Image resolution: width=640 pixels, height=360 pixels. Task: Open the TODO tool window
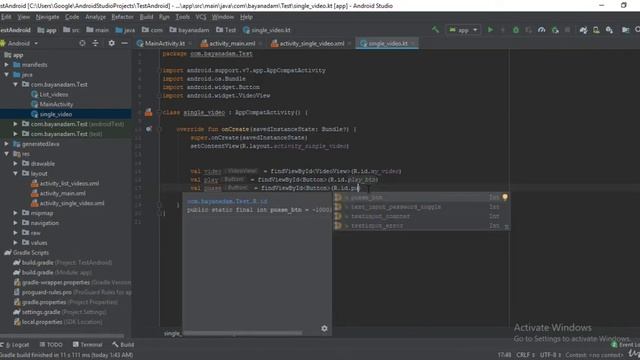pos(51,344)
